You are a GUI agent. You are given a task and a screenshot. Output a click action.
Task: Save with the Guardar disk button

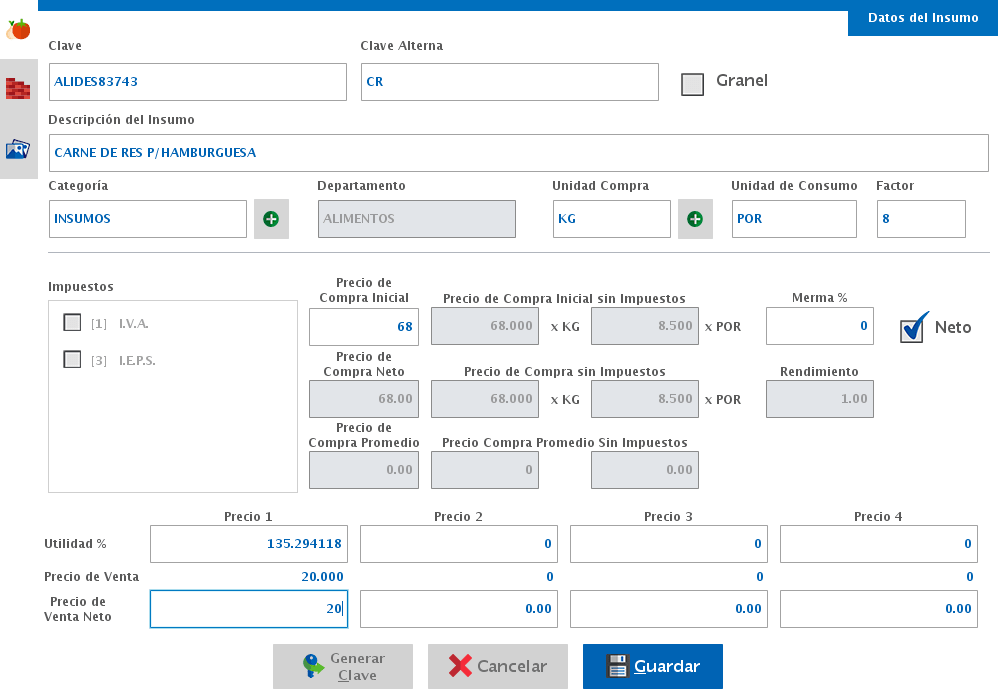[652, 666]
